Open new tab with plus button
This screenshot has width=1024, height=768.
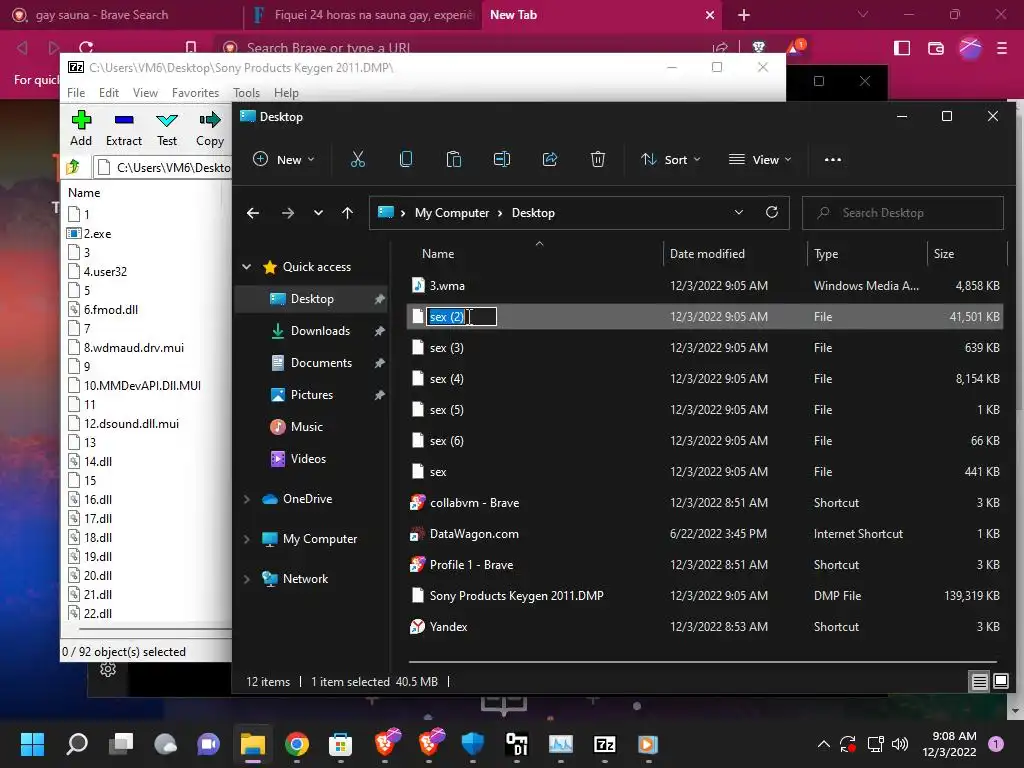pos(744,15)
